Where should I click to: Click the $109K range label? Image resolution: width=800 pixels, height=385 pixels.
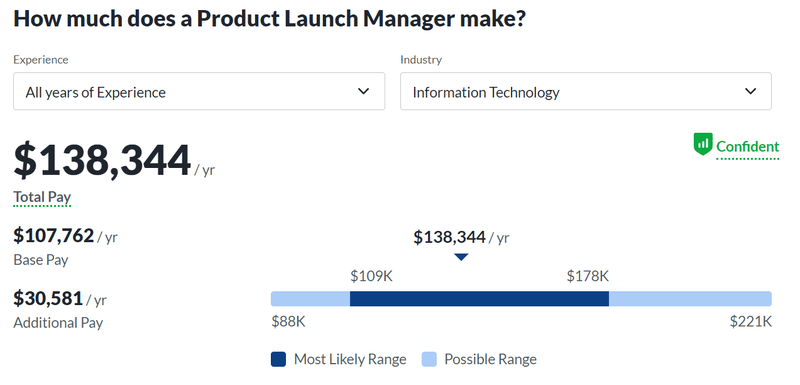click(x=371, y=276)
